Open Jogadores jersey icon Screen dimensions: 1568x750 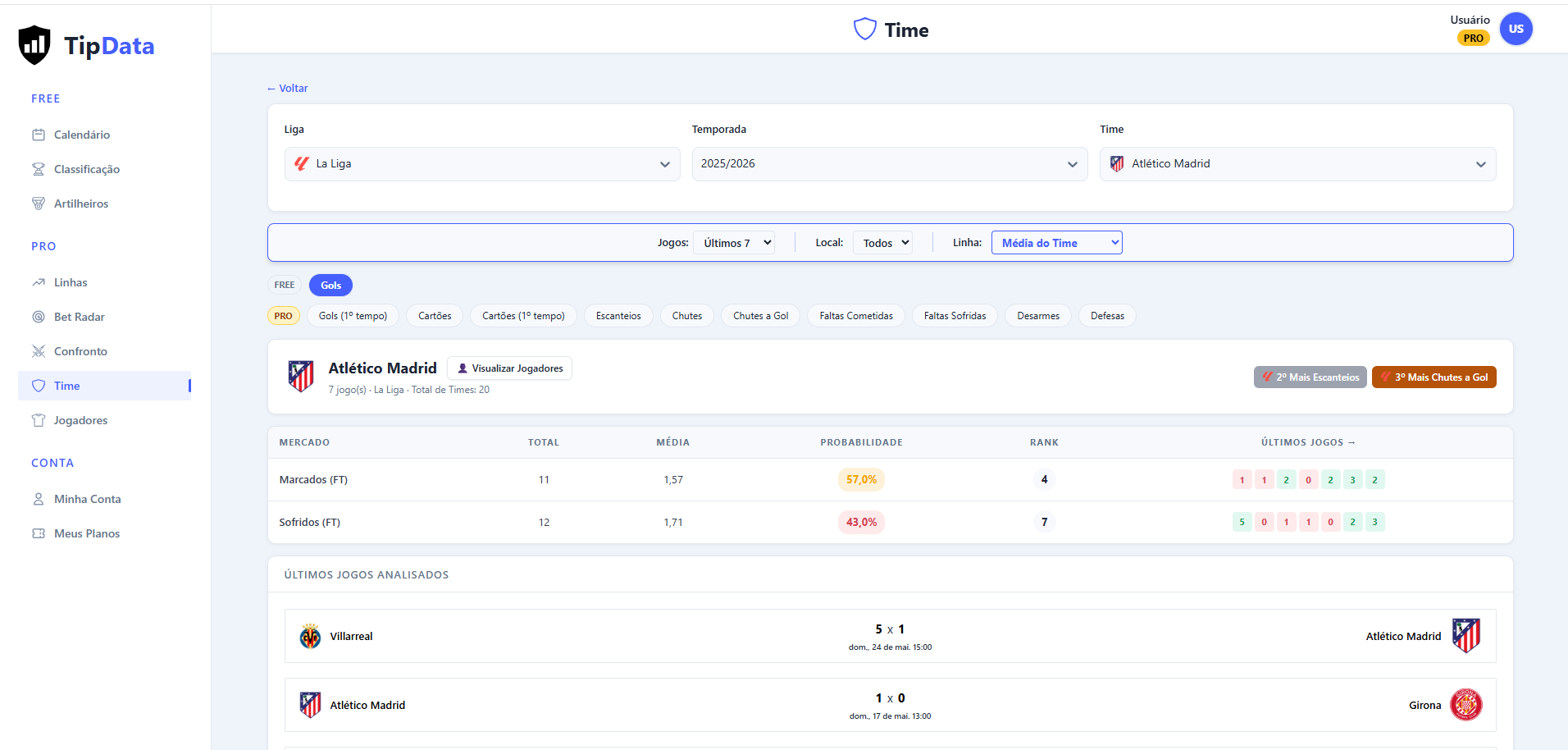(x=39, y=420)
